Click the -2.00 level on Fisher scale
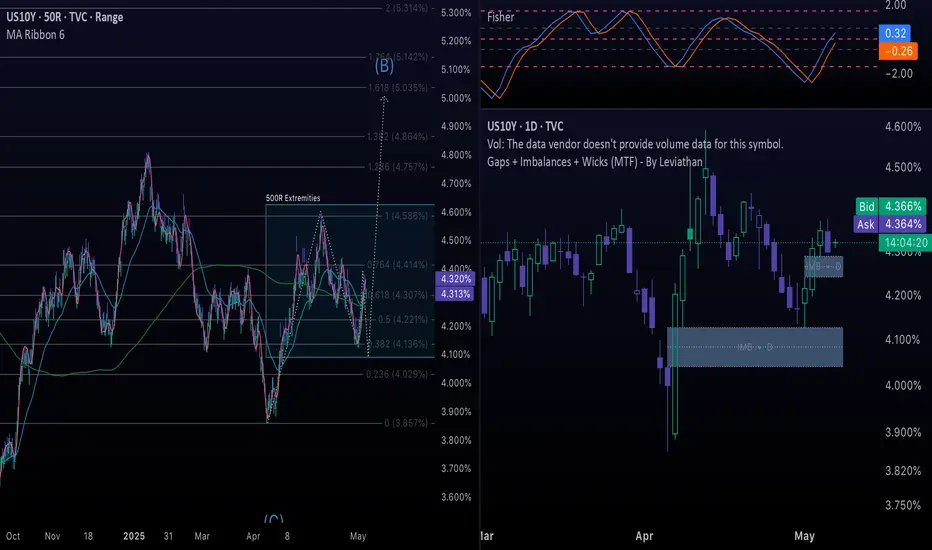 [899, 73]
